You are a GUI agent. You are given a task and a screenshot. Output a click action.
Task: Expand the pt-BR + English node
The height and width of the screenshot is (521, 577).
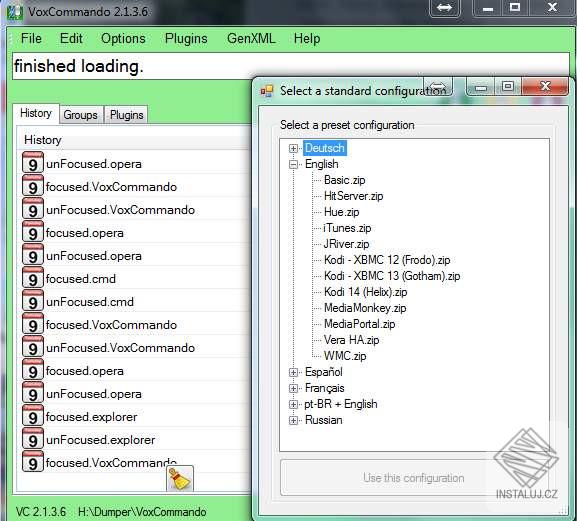pyautogui.click(x=293, y=404)
